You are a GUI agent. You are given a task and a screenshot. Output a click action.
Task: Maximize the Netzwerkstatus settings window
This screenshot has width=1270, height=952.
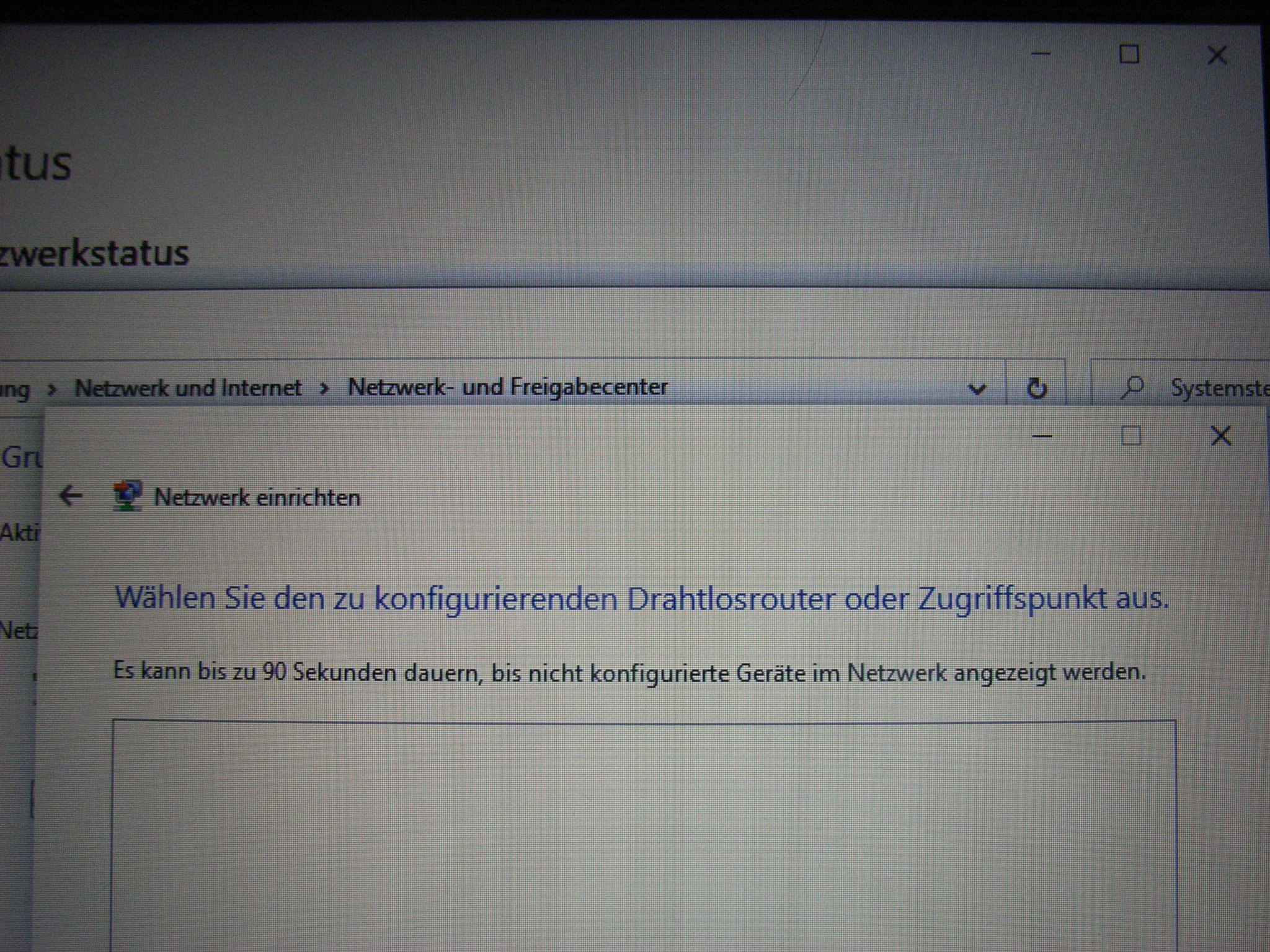click(x=1129, y=55)
